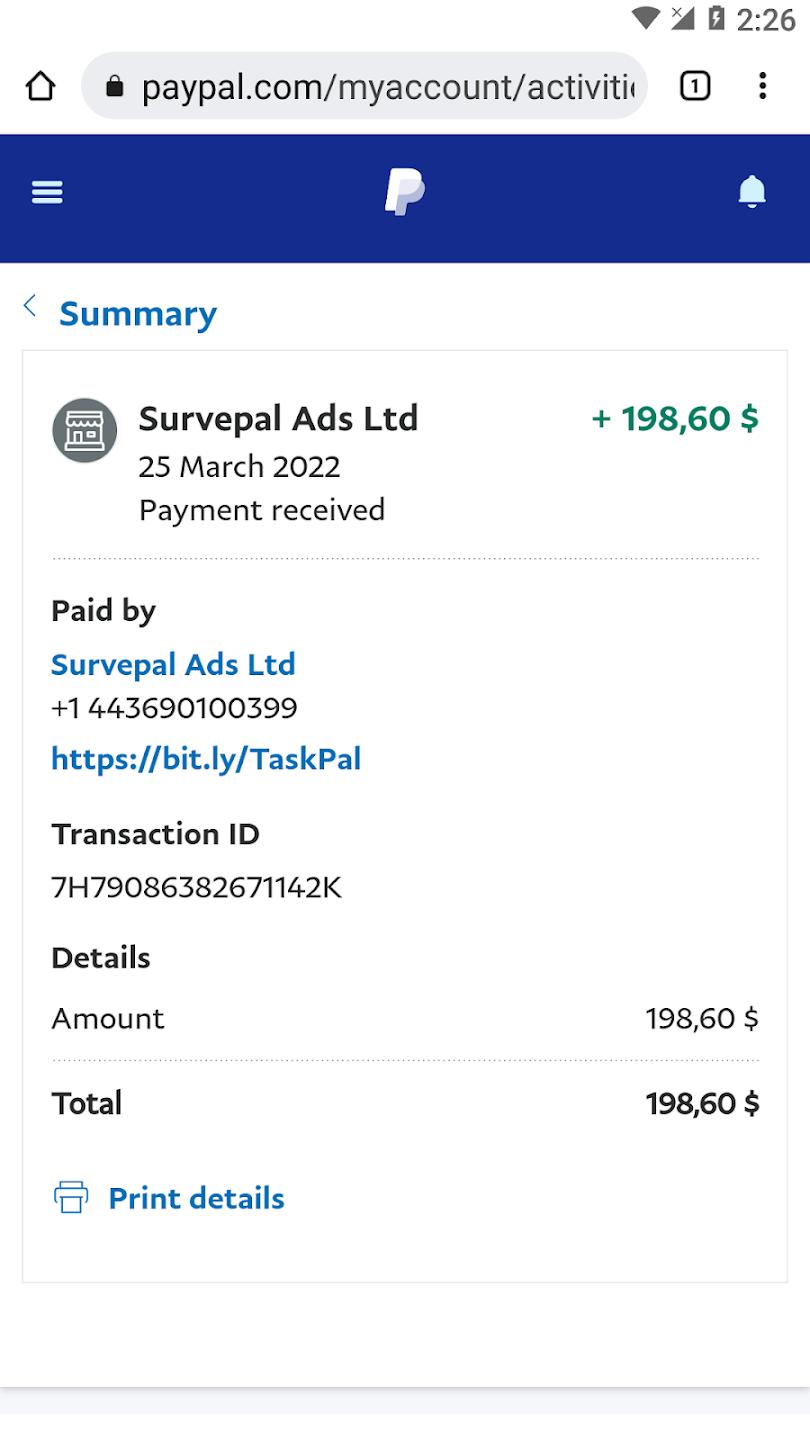Click the merchant storefront avatar icon
Screen dimensions: 810x1440
[85, 430]
